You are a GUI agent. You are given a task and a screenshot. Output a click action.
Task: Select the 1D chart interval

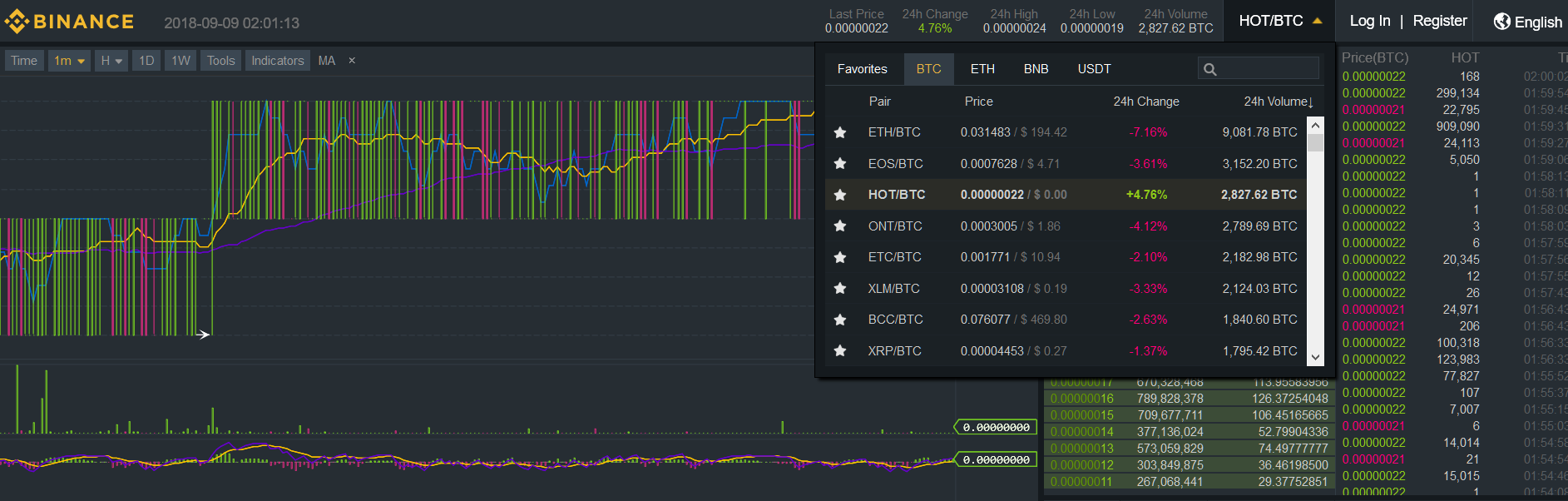point(146,61)
